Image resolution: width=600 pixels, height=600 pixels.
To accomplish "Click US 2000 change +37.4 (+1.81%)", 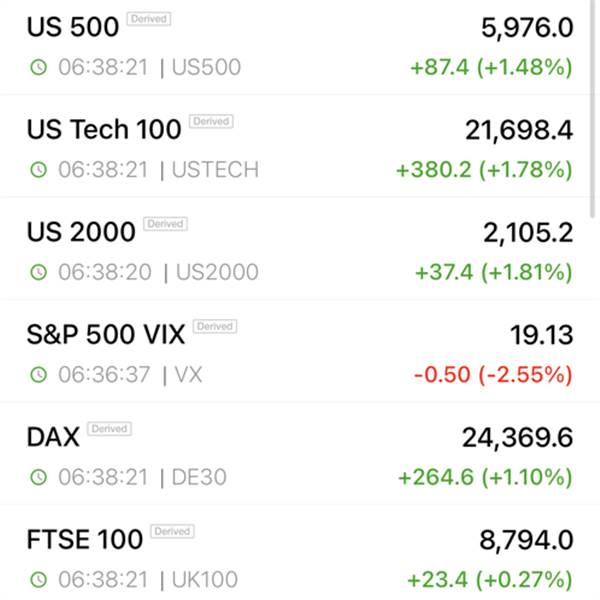I will point(494,272).
